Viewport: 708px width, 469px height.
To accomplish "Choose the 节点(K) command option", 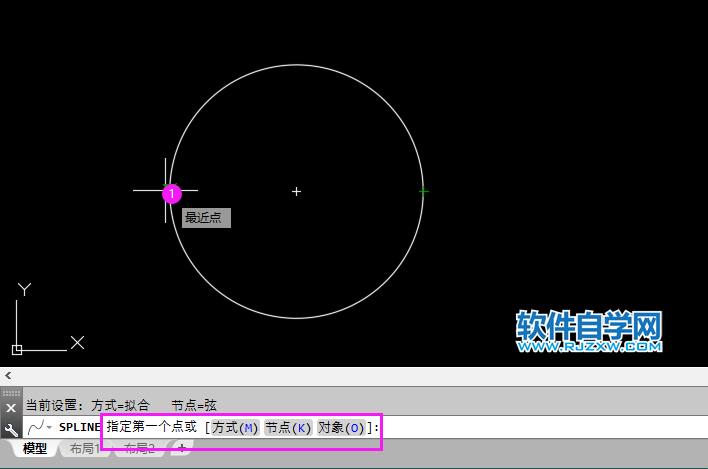I will [x=288, y=427].
